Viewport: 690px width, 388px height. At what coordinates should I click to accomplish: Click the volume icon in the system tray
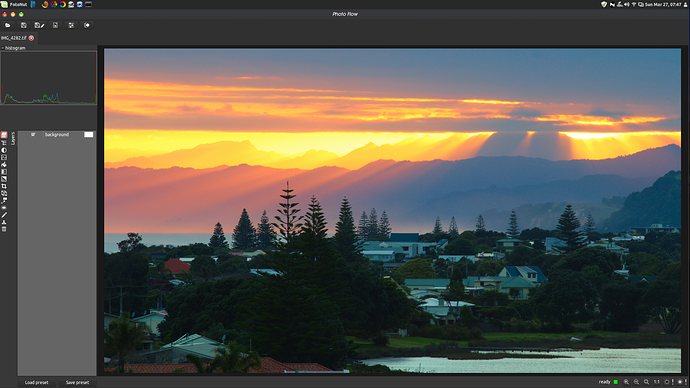point(626,4)
